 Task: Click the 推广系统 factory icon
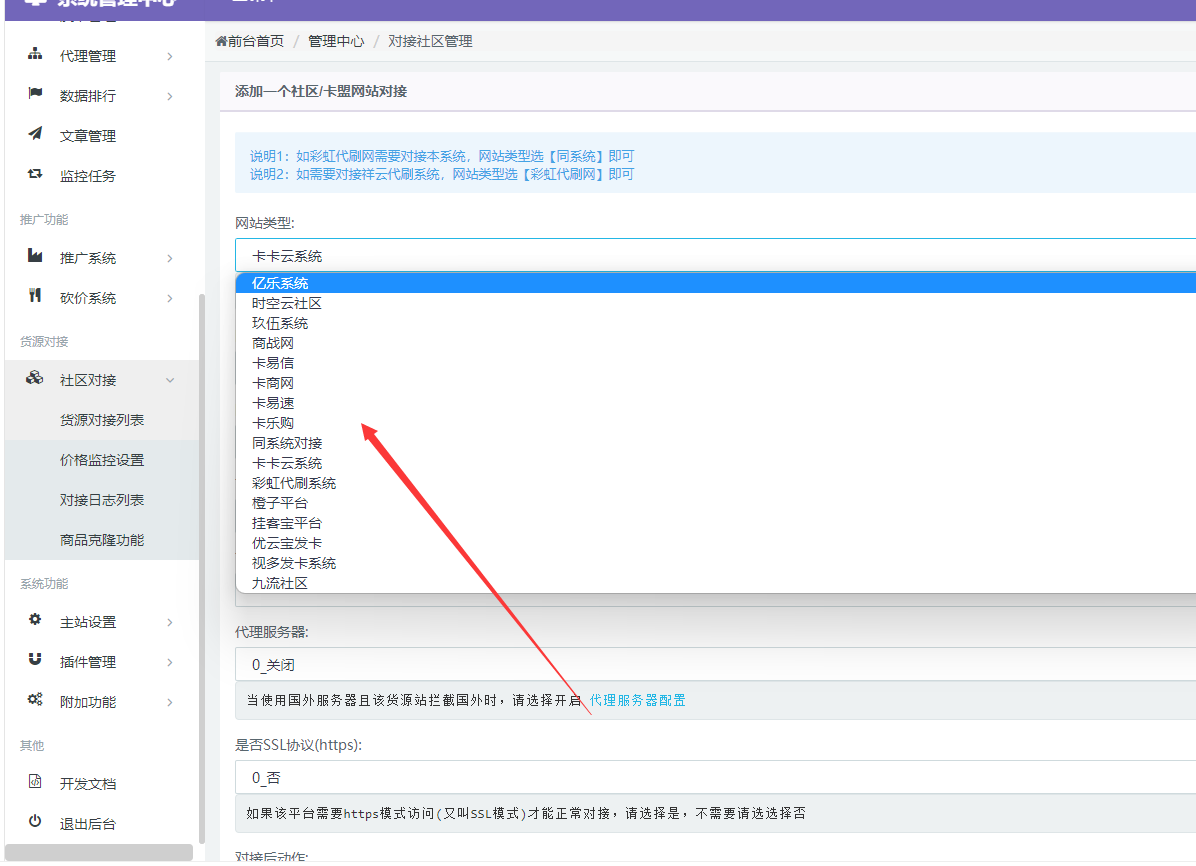click(35, 256)
